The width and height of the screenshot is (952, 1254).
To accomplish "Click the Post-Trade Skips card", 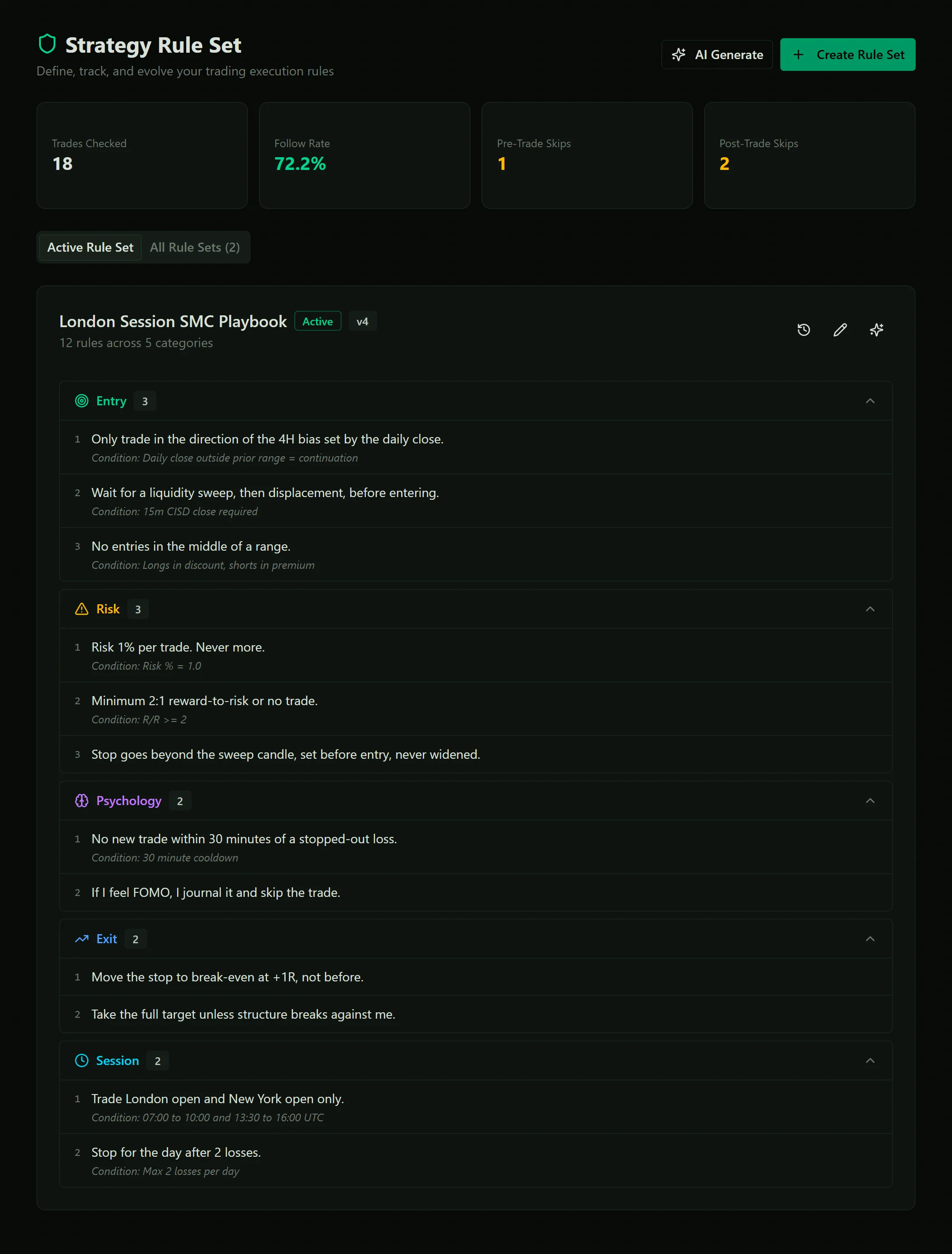I will click(809, 155).
